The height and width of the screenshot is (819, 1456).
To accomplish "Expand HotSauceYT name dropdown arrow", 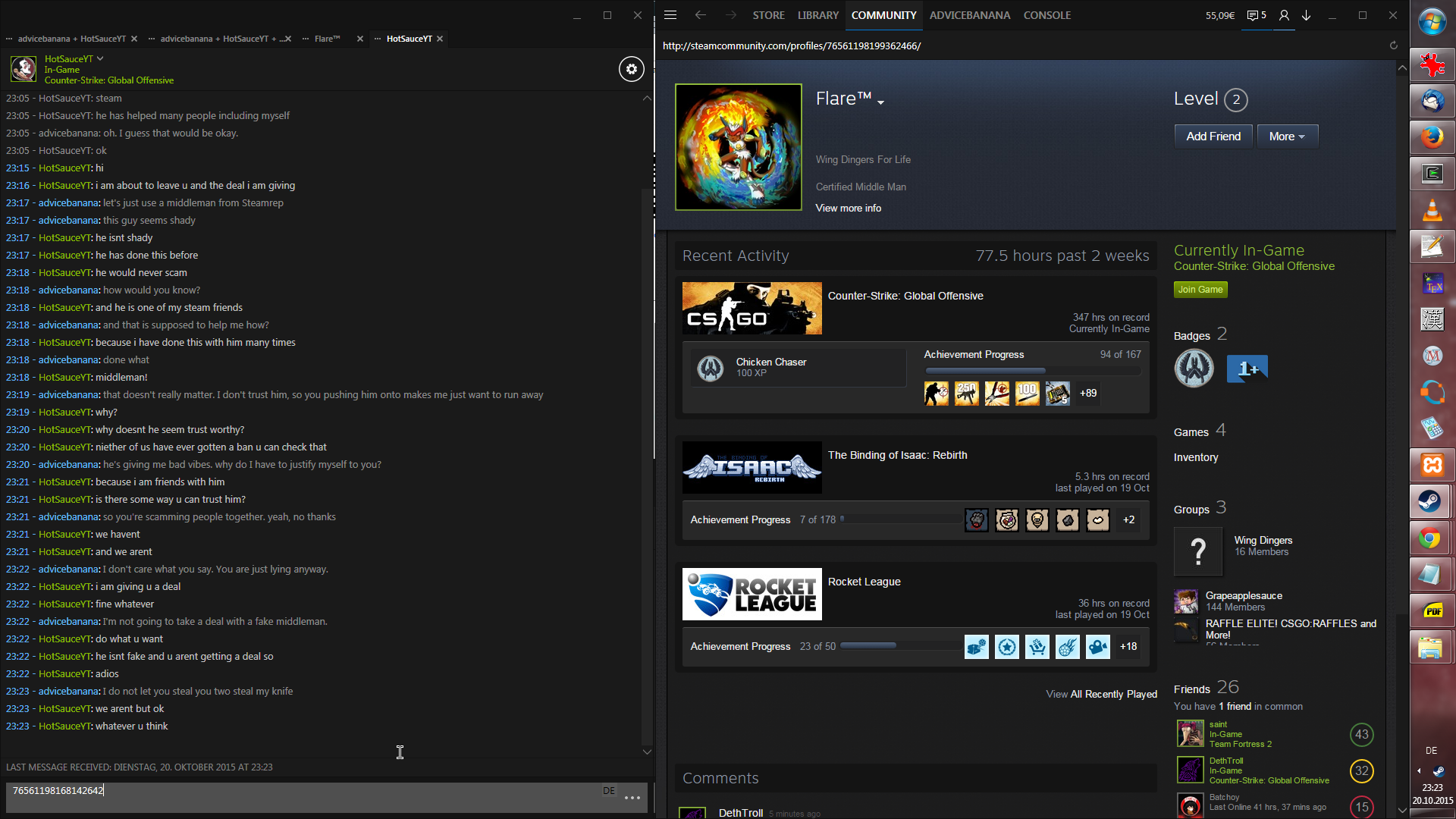I will coord(100,58).
